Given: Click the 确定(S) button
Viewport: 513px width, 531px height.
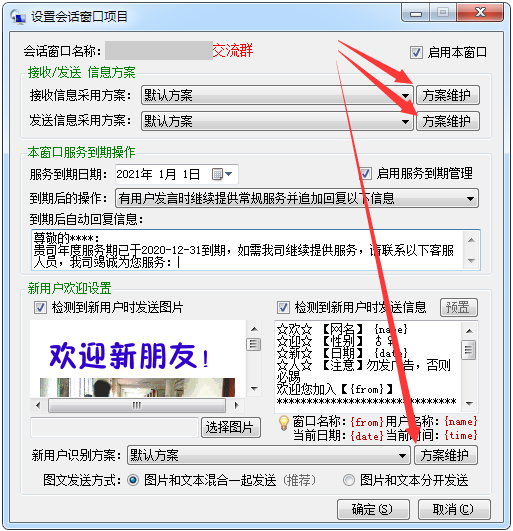Looking at the screenshot, I should coord(373,509).
